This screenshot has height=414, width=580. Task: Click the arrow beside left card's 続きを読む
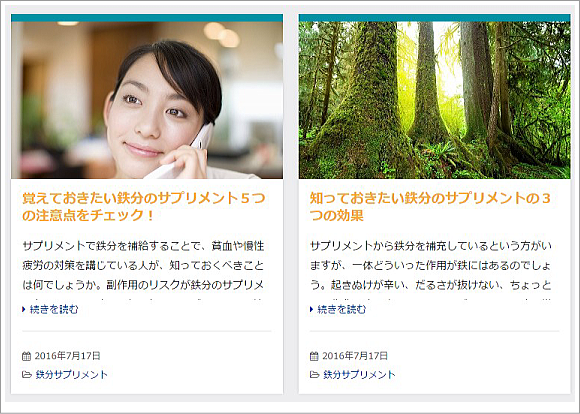[x=24, y=309]
